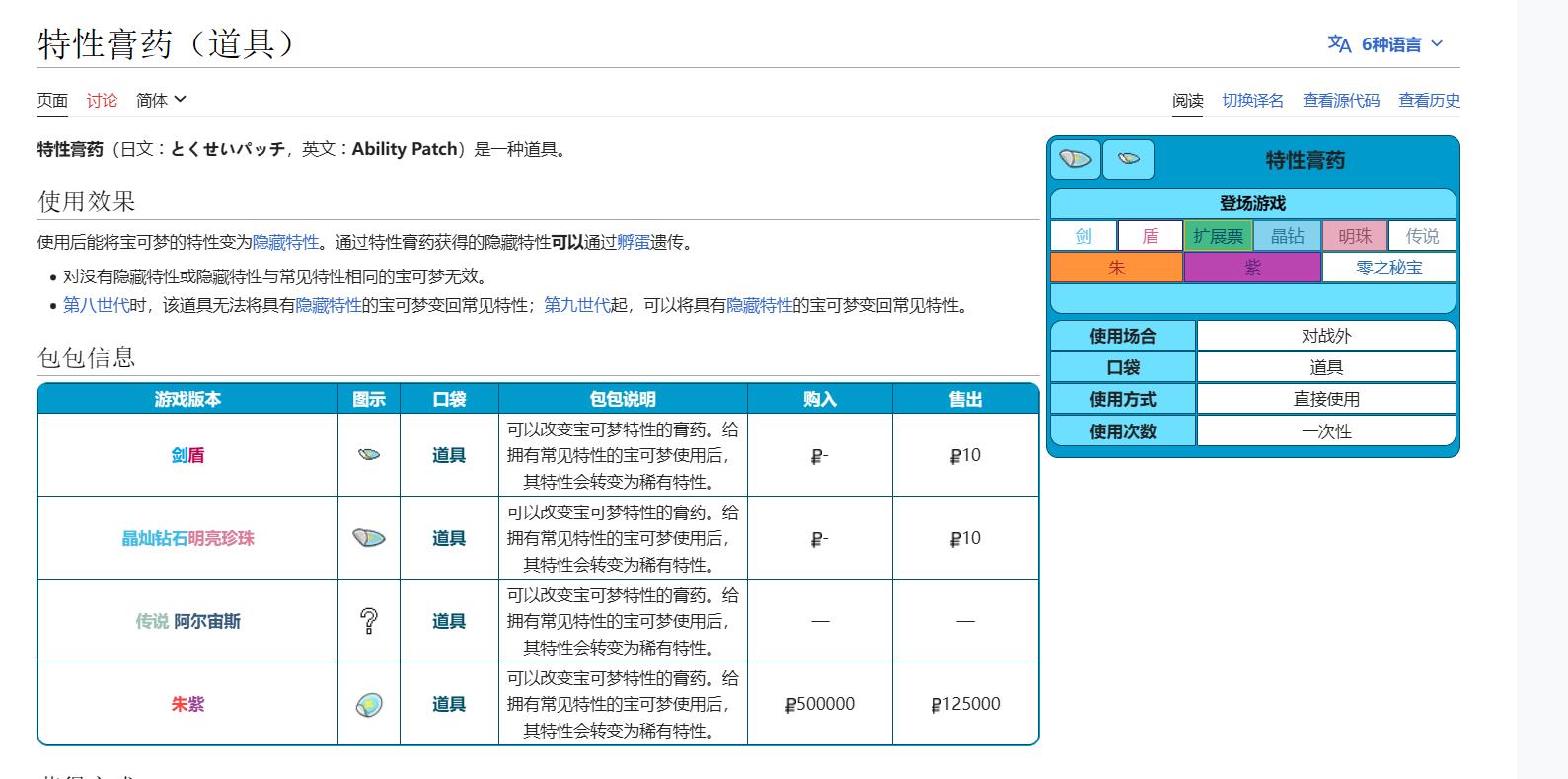The width and height of the screenshot is (1568, 779).
Task: Expand the 简体 variant dropdown
Action: point(161,100)
